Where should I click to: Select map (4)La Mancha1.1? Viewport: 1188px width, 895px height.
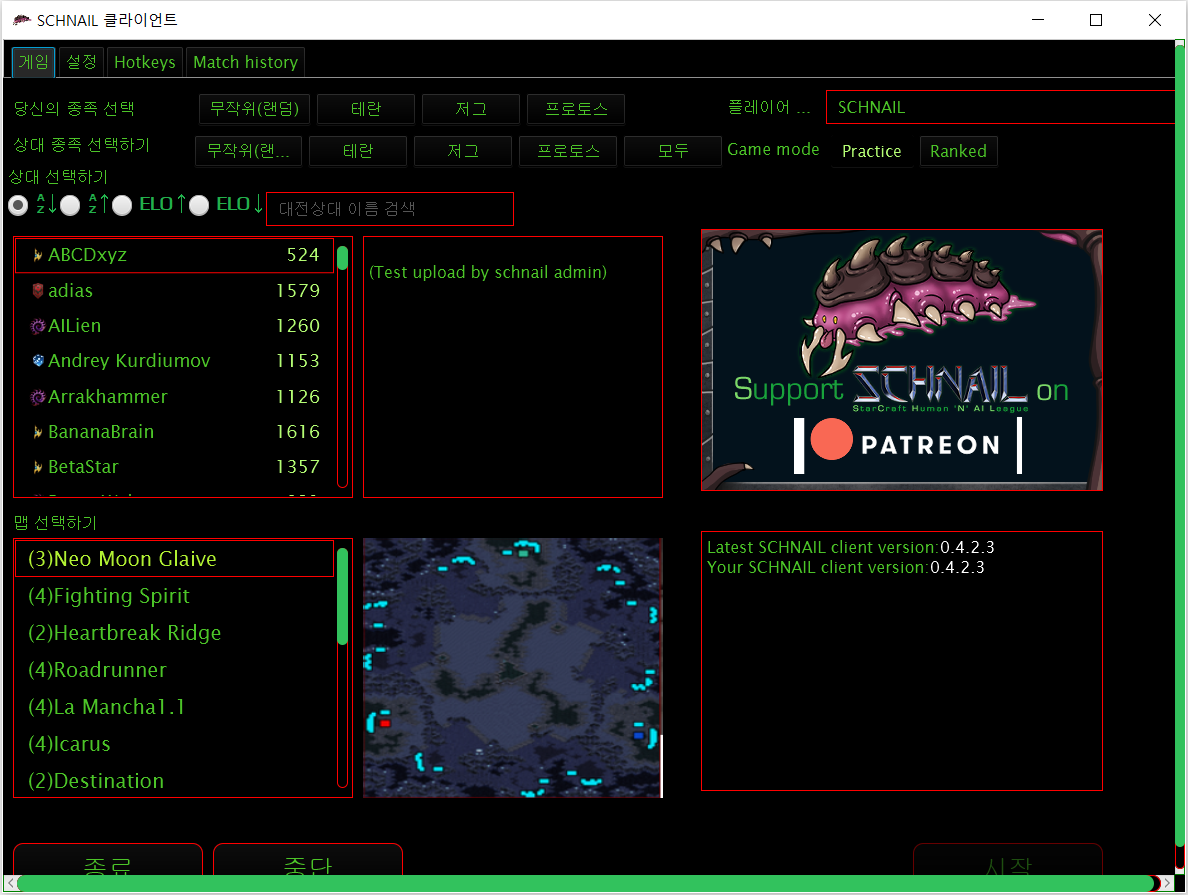point(174,707)
